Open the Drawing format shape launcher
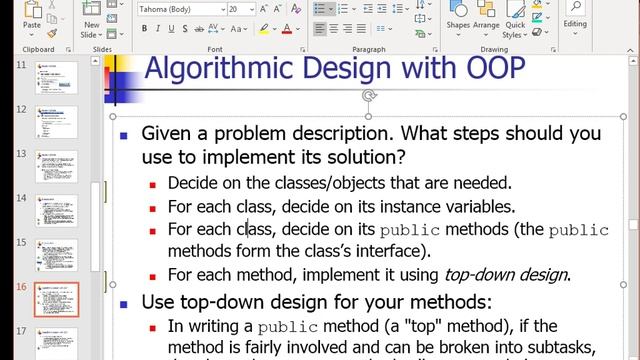Screen dimensions: 640x360 553,50
